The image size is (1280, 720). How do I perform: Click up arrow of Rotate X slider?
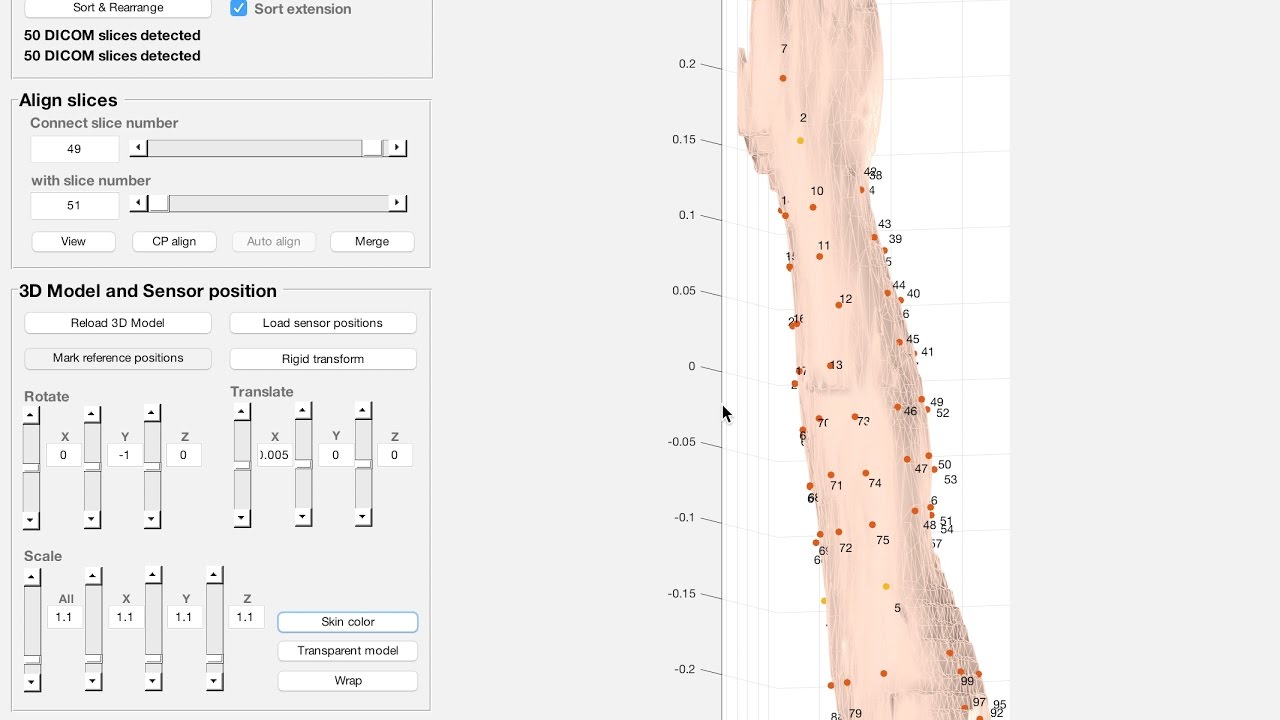[x=31, y=415]
